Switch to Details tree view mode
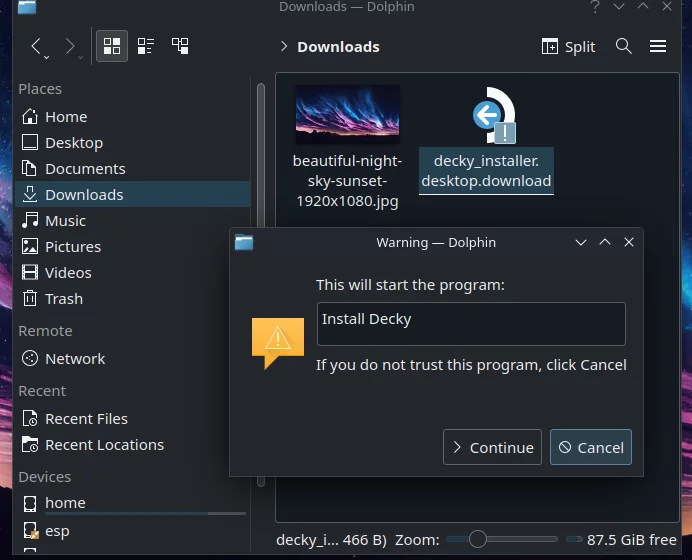The image size is (692, 560). click(180, 46)
